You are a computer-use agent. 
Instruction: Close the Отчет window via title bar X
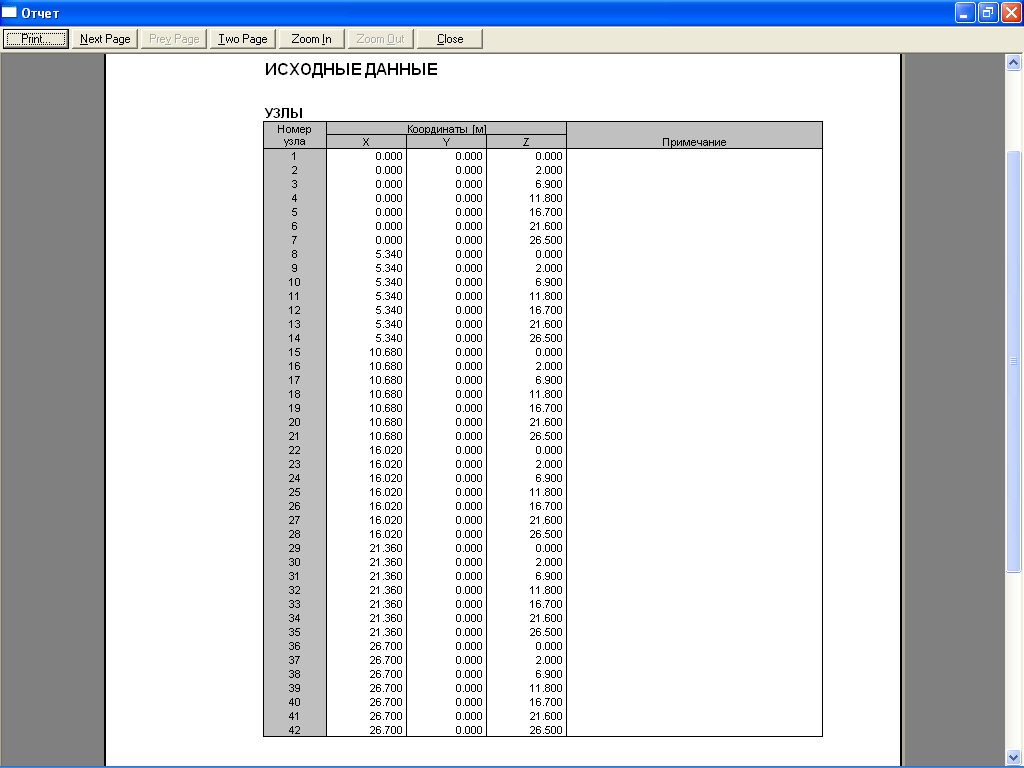1011,12
